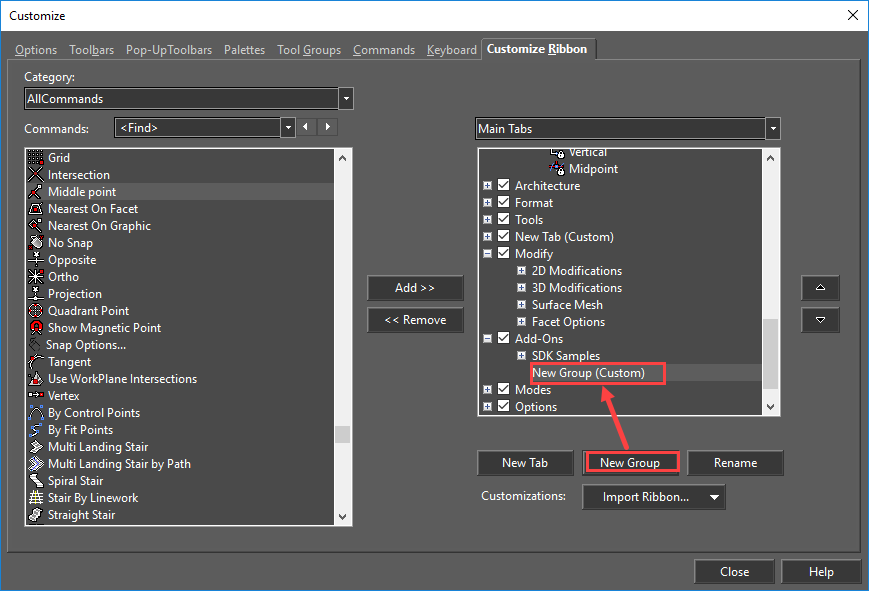Image resolution: width=869 pixels, height=591 pixels.
Task: Open the Category AllCommands dropdown
Action: (346, 99)
